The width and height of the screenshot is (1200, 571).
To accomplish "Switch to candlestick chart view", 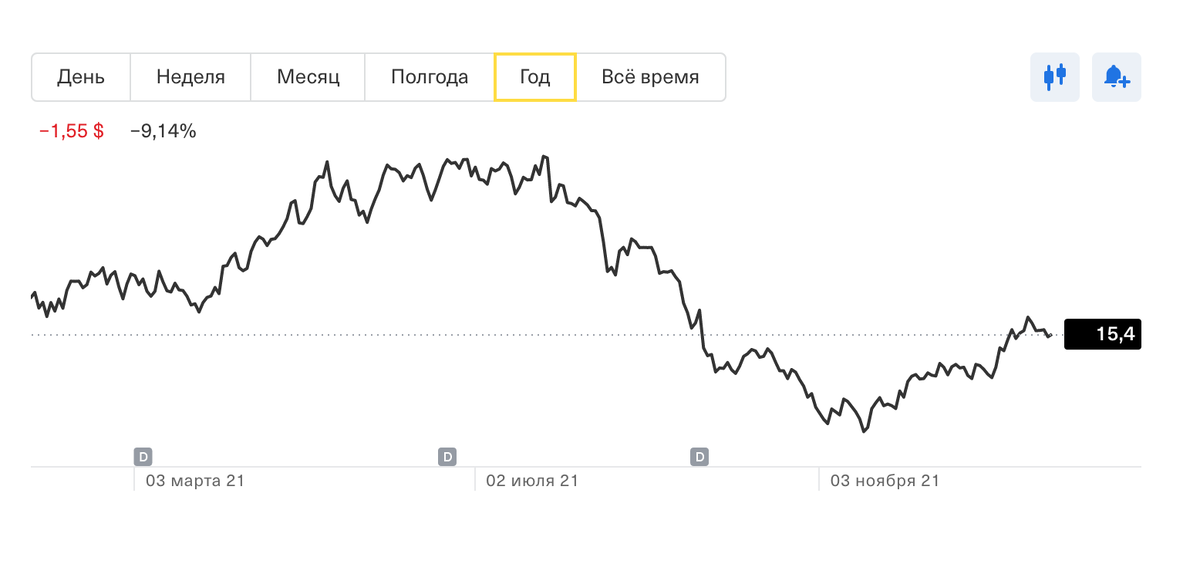I will (x=1055, y=77).
